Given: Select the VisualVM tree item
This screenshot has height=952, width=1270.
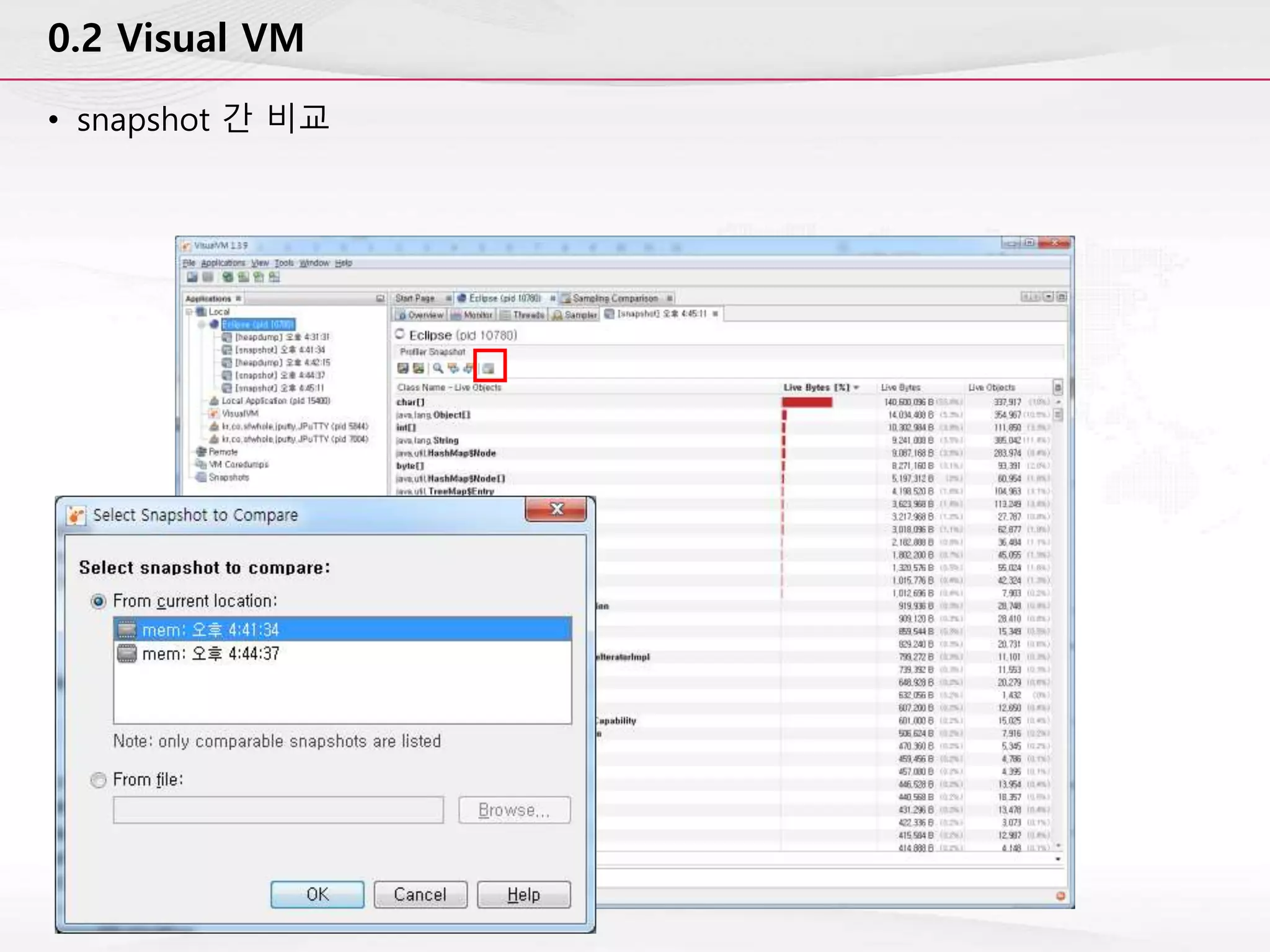Looking at the screenshot, I should 234,413.
